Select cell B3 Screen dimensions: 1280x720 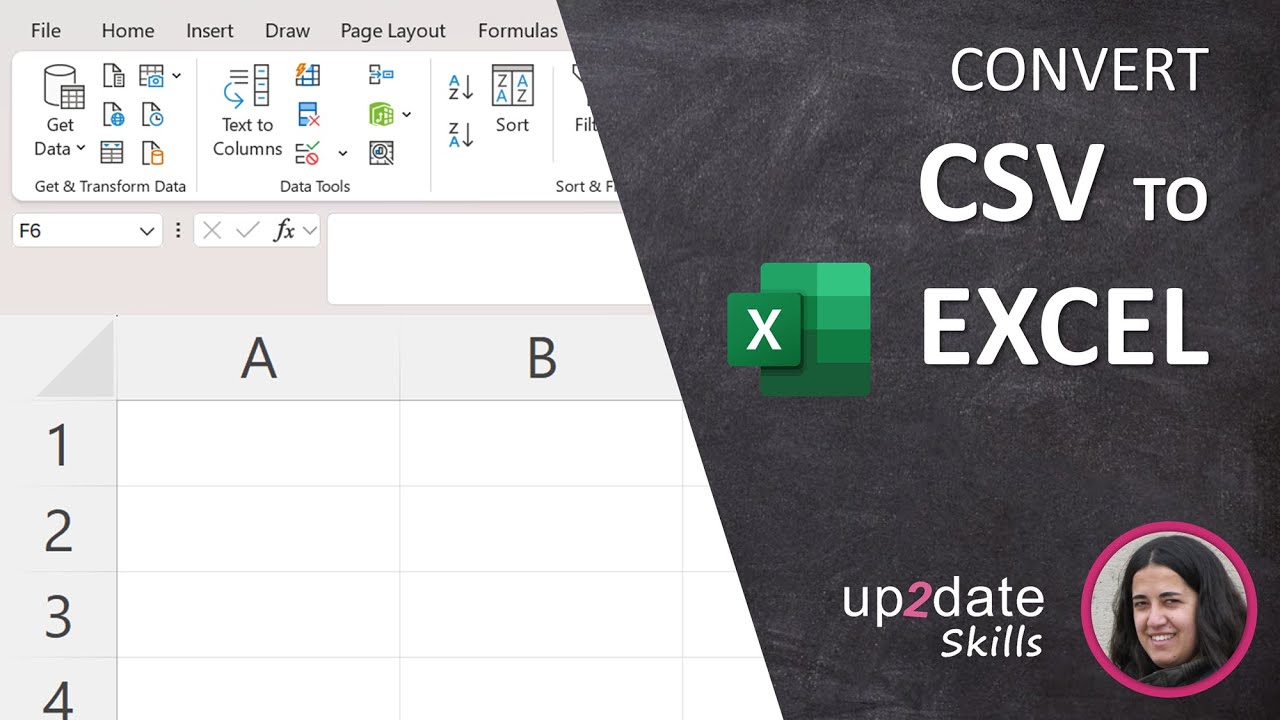click(541, 615)
